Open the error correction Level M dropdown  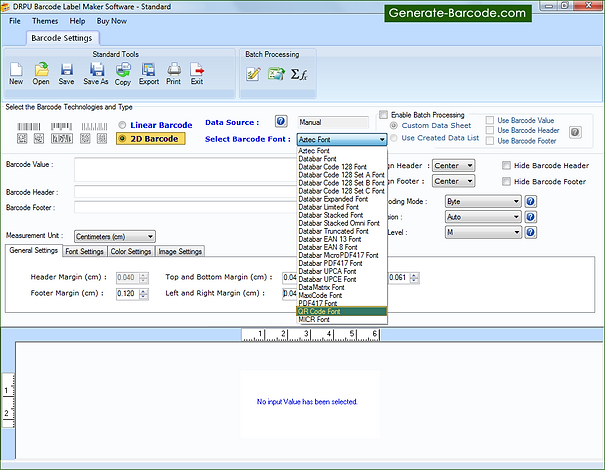click(x=483, y=232)
